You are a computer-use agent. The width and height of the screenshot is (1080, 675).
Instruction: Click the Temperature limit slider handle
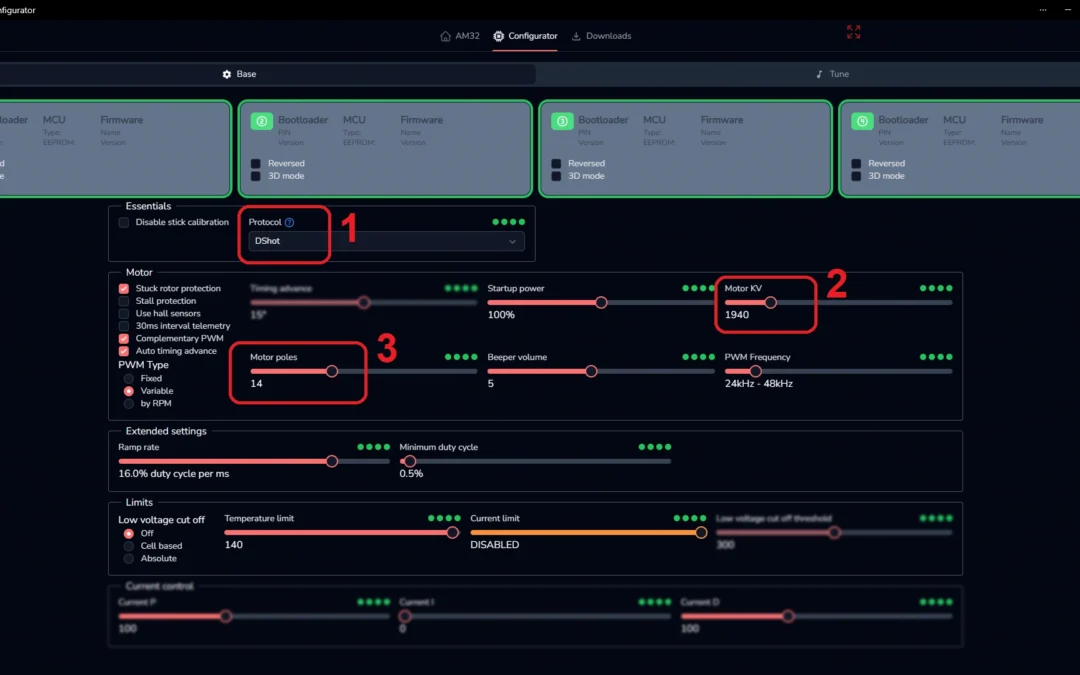point(453,532)
